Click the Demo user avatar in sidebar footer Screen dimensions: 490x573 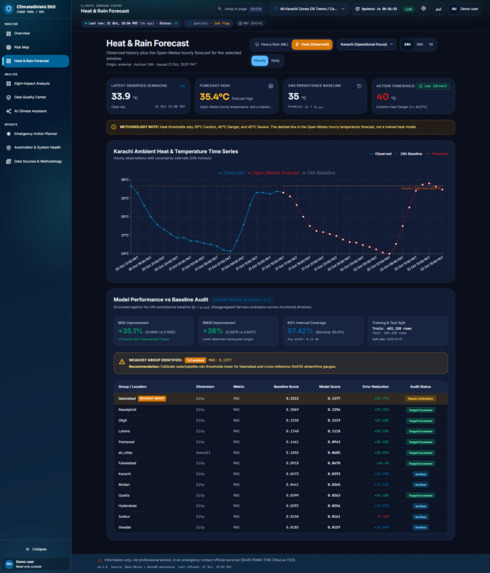point(9,564)
